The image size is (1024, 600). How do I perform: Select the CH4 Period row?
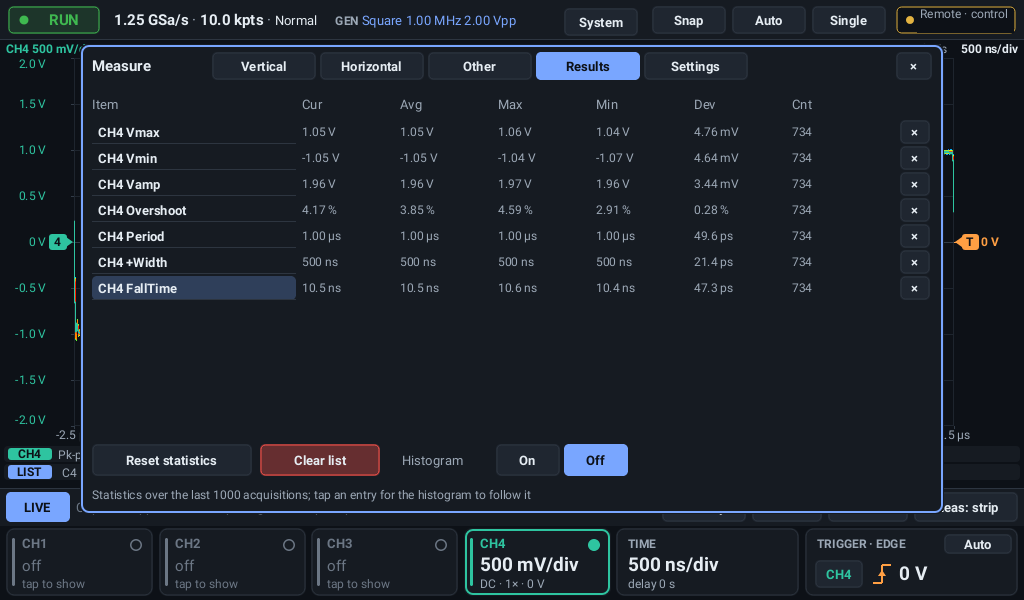[x=194, y=236]
